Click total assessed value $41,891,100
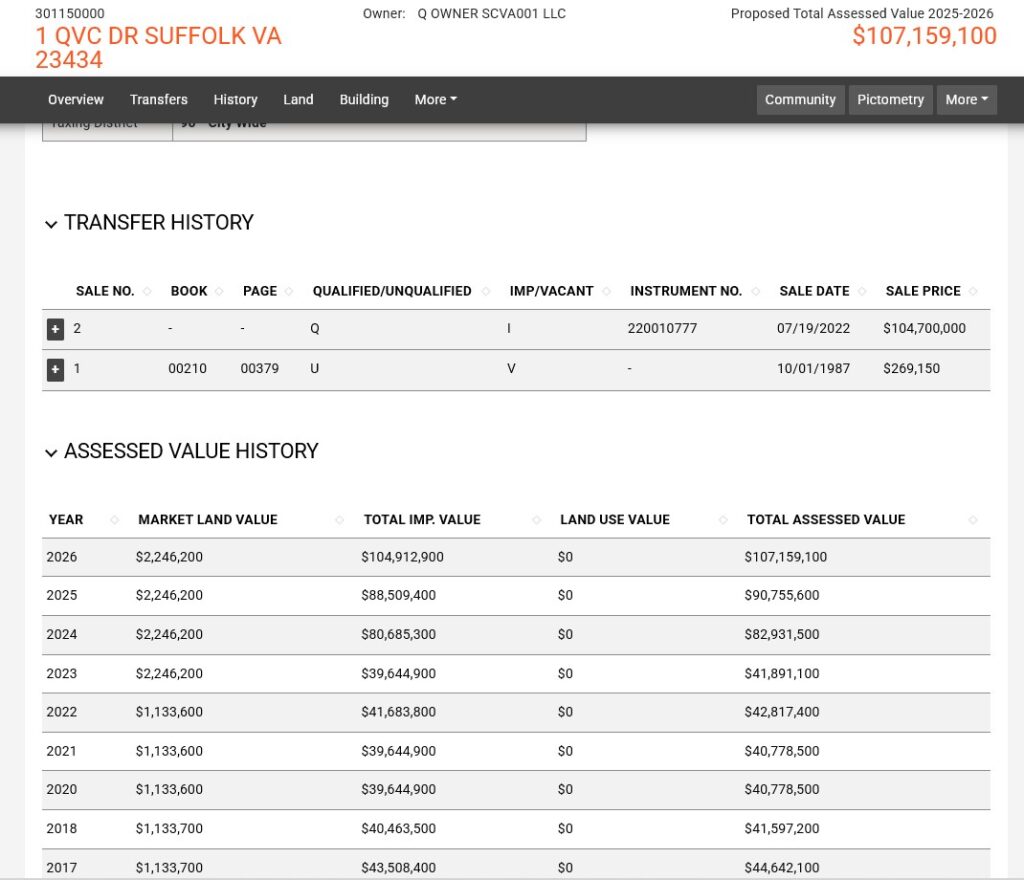The image size is (1024, 880). pyautogui.click(x=782, y=674)
